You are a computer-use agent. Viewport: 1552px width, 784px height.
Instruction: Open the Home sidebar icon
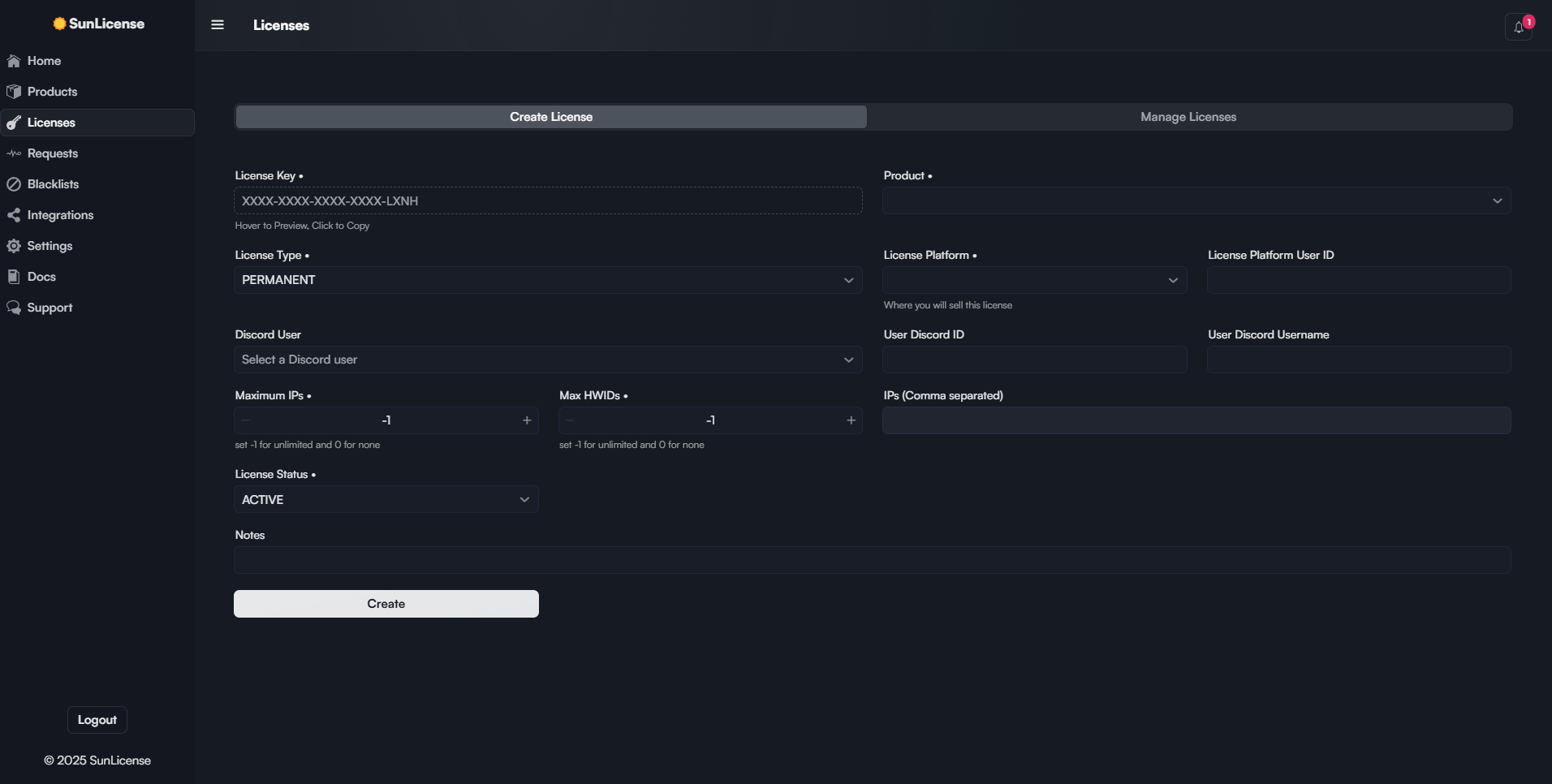coord(13,61)
